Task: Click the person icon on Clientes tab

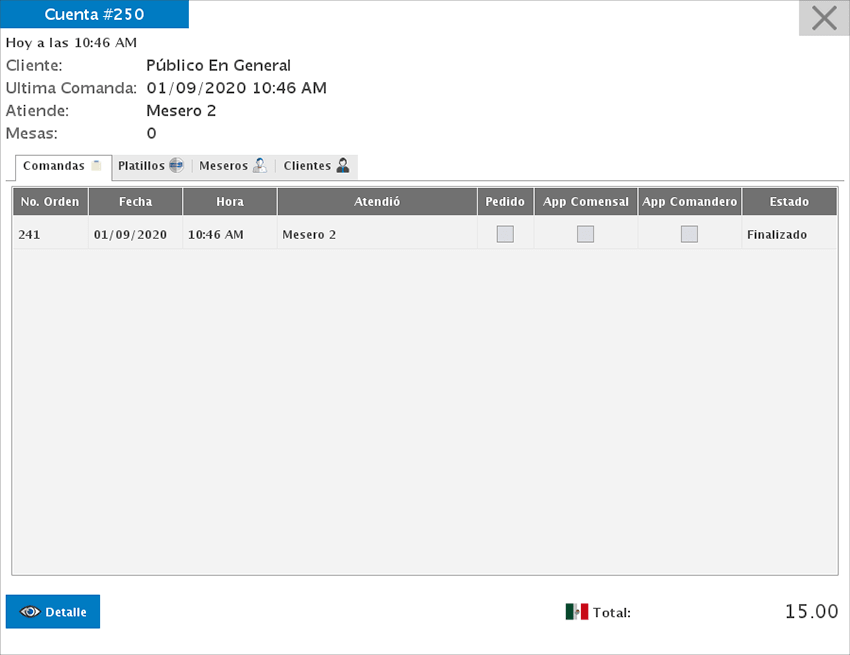Action: click(x=343, y=166)
